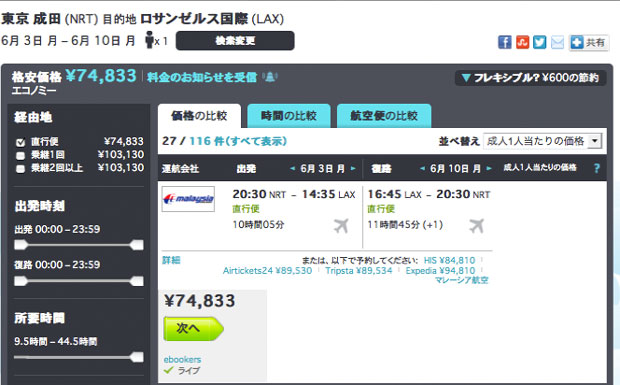
Task: Click the help question mark icon
Action: click(597, 168)
